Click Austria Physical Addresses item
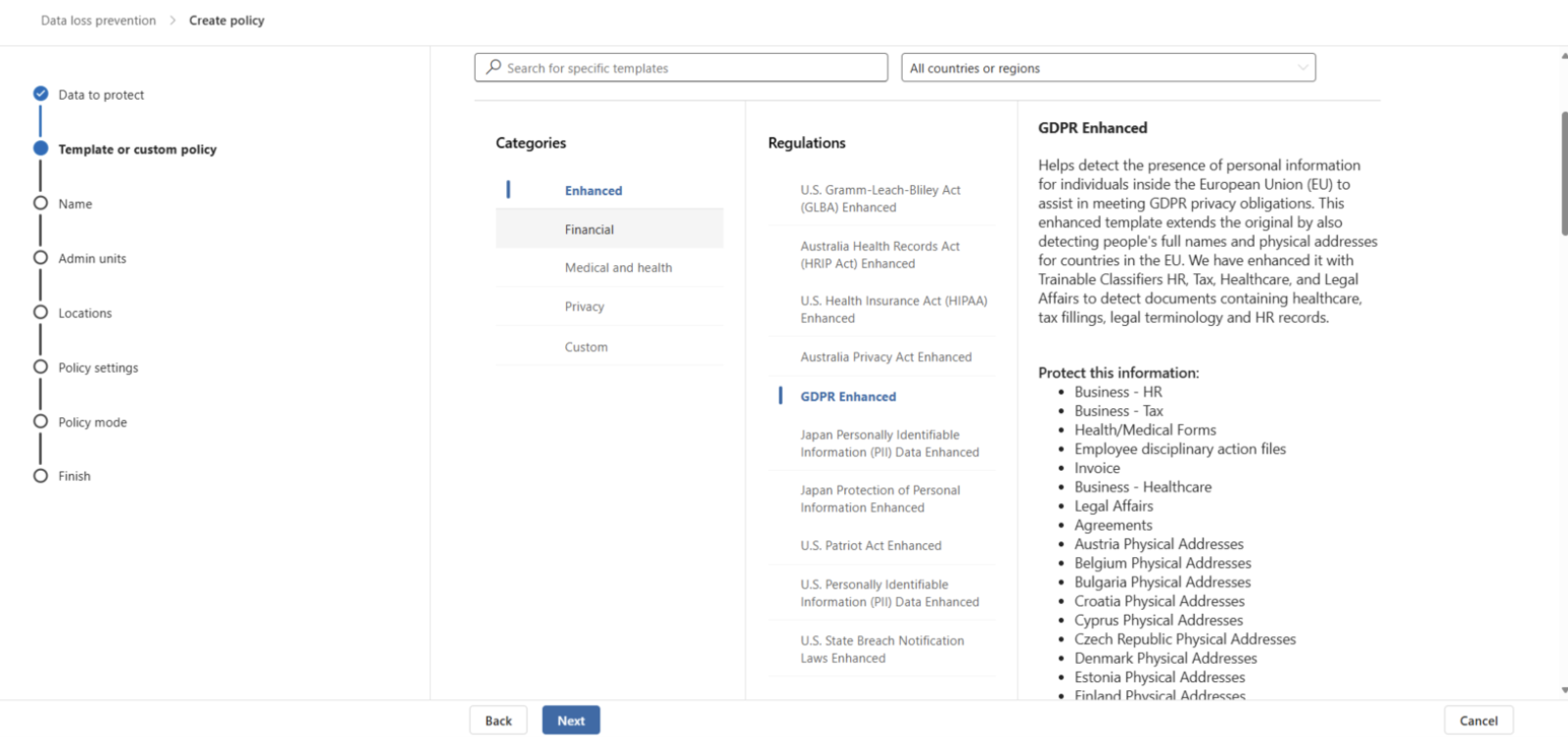 pos(1159,543)
